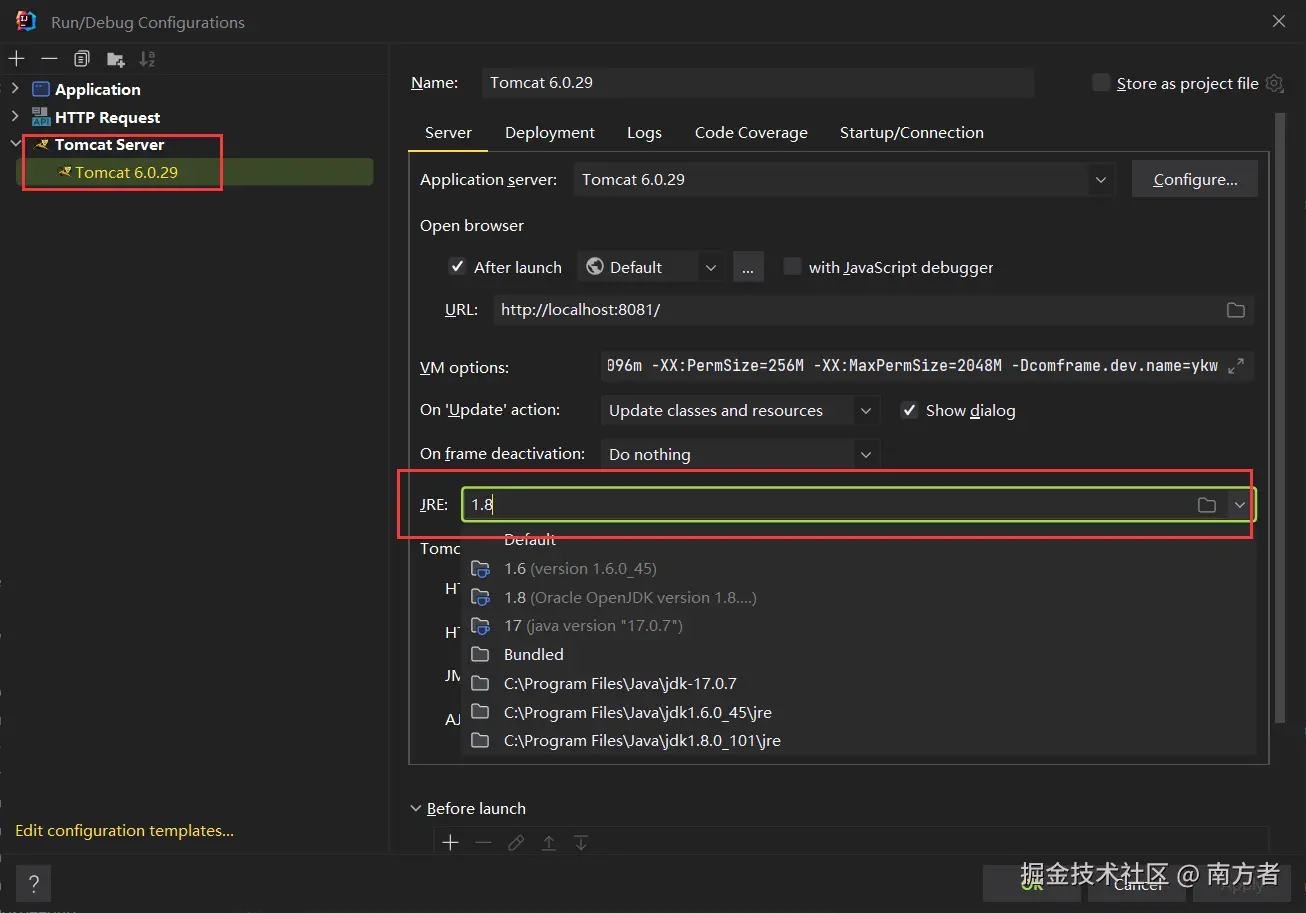Collapse the Tomcat Server node
This screenshot has width=1306, height=913.
pos(15,144)
